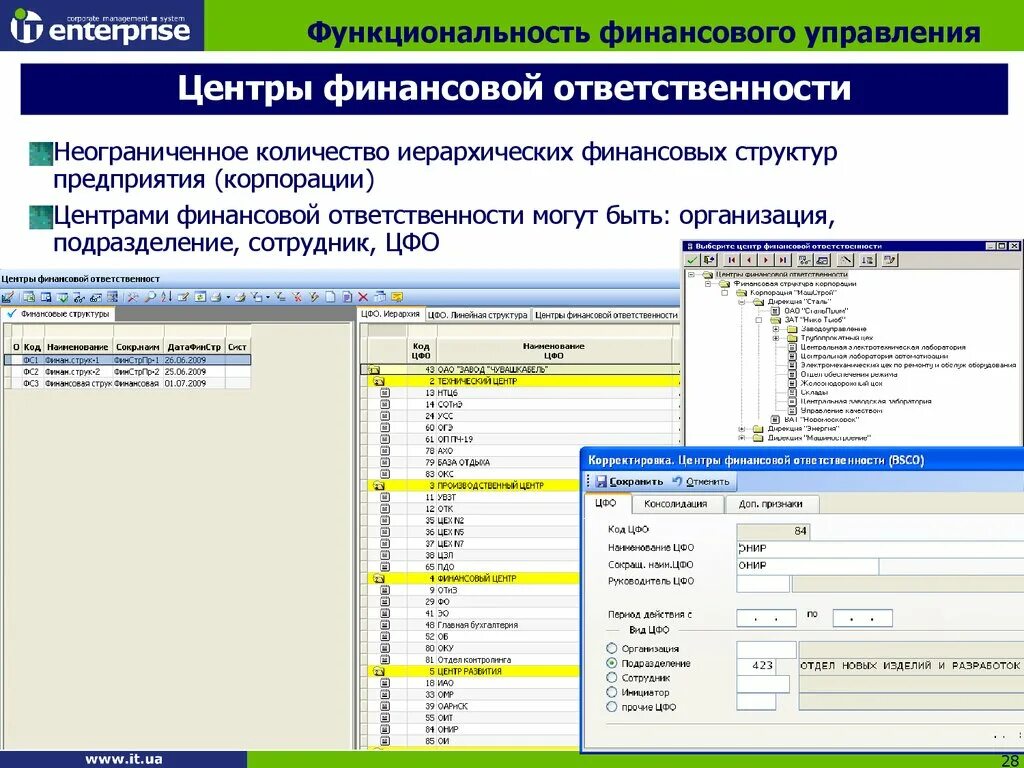Select the прочие ЦФО radio button
The width and height of the screenshot is (1024, 768).
611,707
